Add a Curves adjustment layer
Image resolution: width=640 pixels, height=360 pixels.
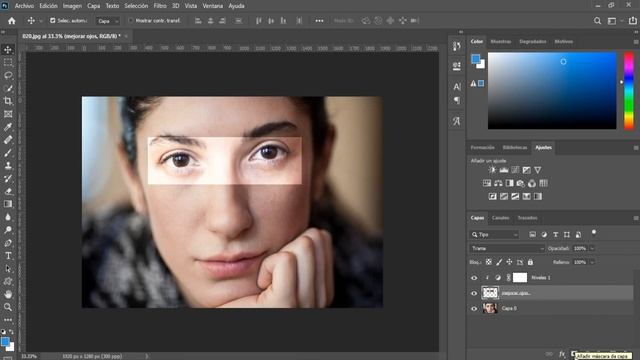[515, 170]
